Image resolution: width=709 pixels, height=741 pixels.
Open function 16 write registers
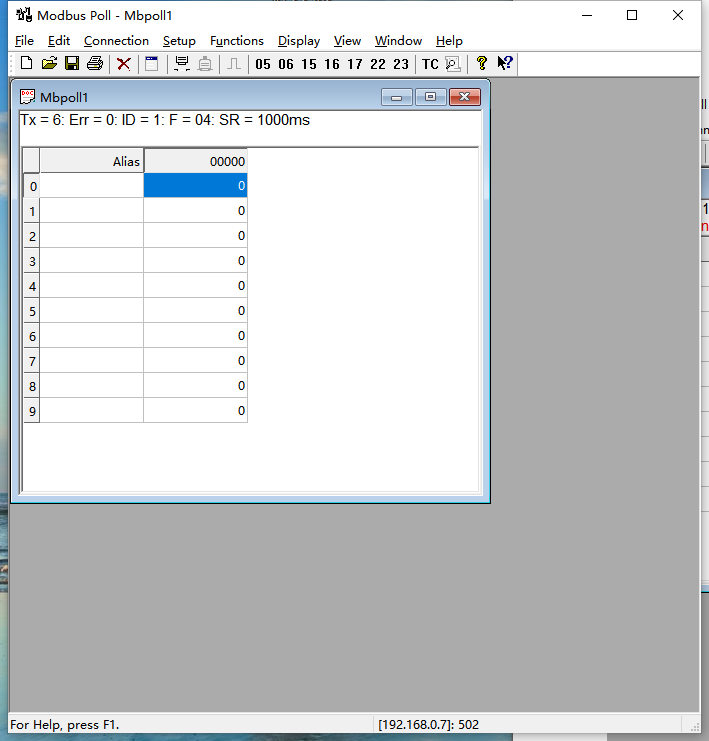332,64
